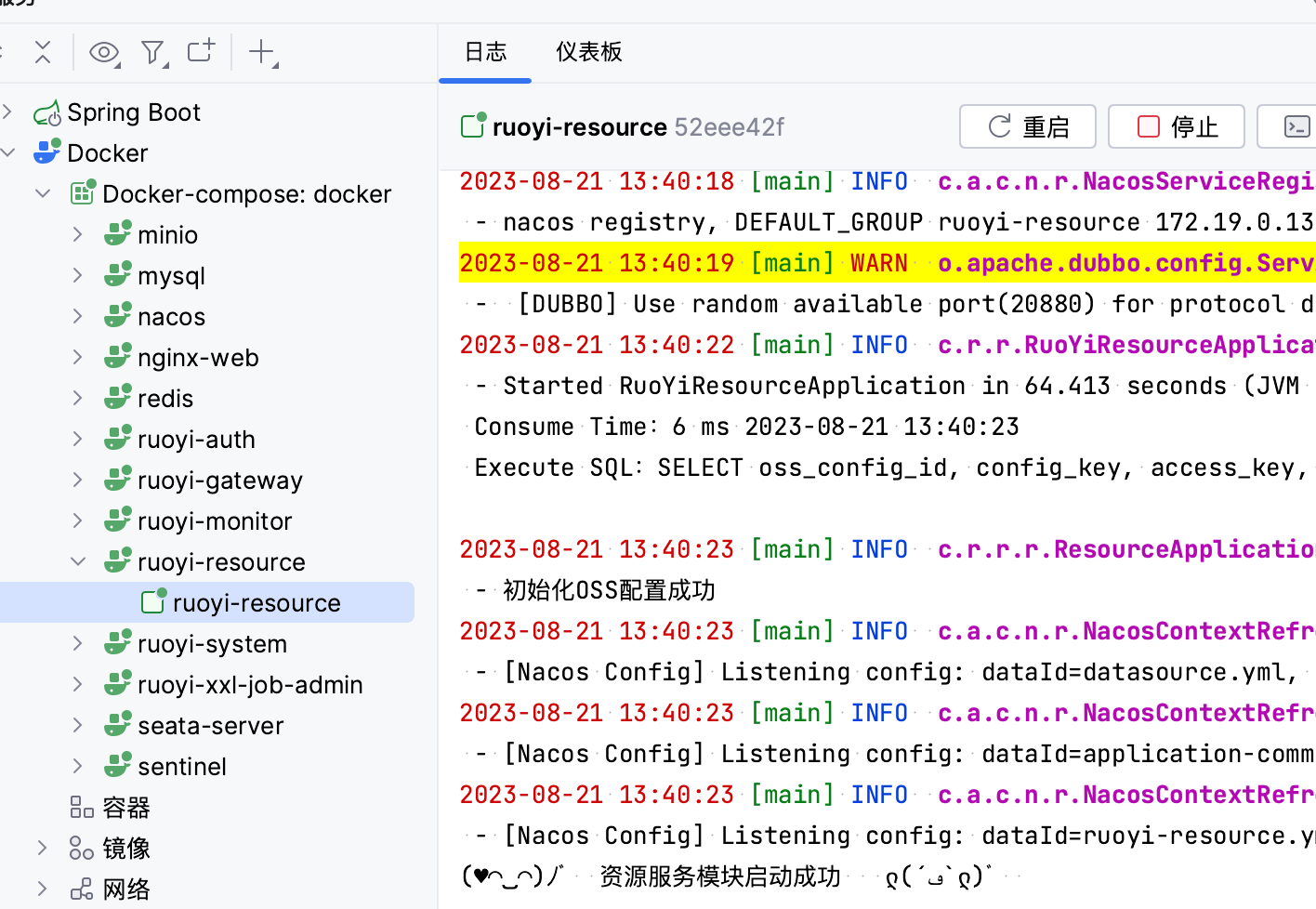
Task: Collapse the ruoyi-resource service node
Action: pos(78,561)
